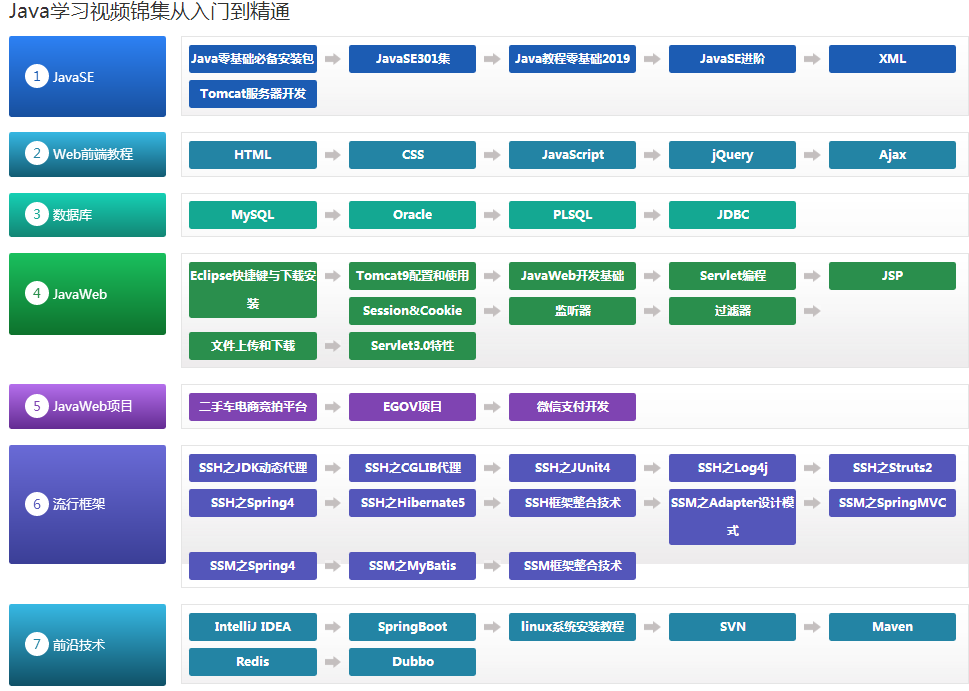Screen dimensions: 969x691
Task: Click the EGOV项目 button
Action: [x=412, y=407]
